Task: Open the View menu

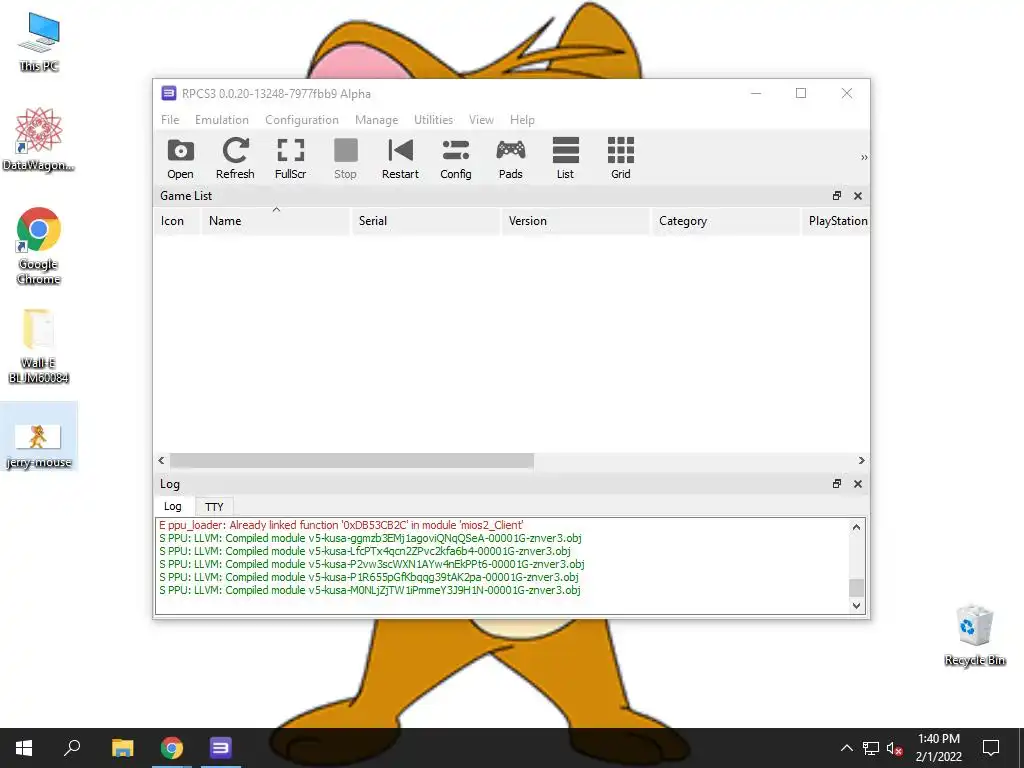Action: pos(481,120)
